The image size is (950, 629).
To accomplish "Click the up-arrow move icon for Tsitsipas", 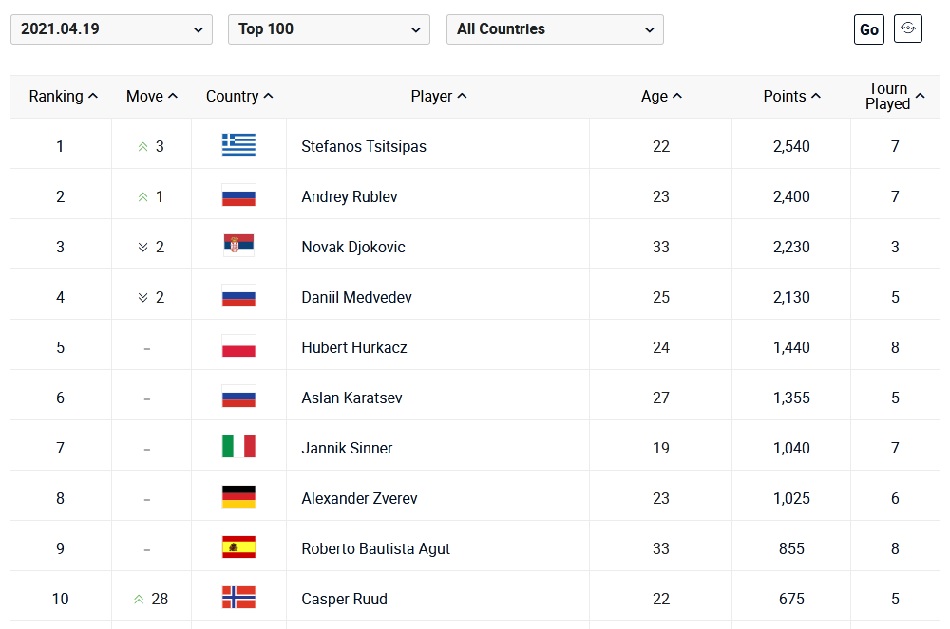I will coord(143,147).
